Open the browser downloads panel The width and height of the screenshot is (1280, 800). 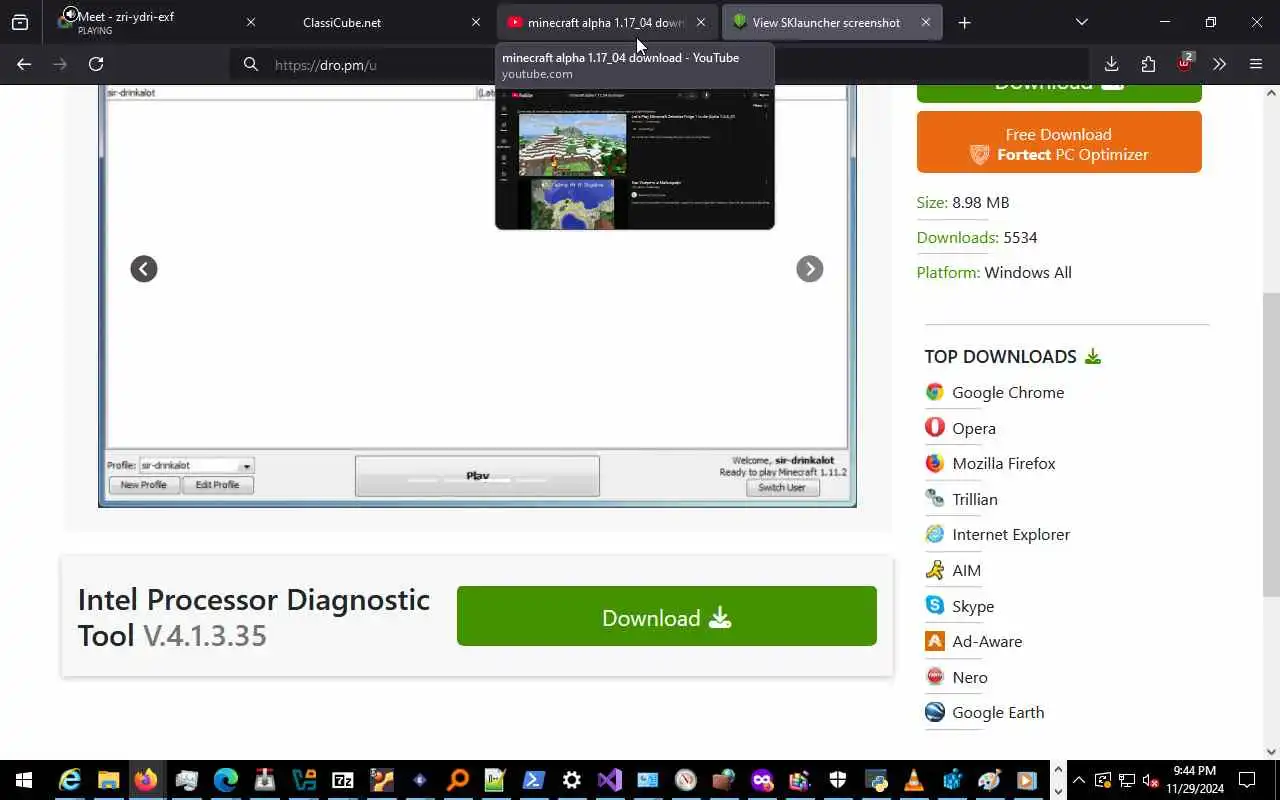point(1111,64)
